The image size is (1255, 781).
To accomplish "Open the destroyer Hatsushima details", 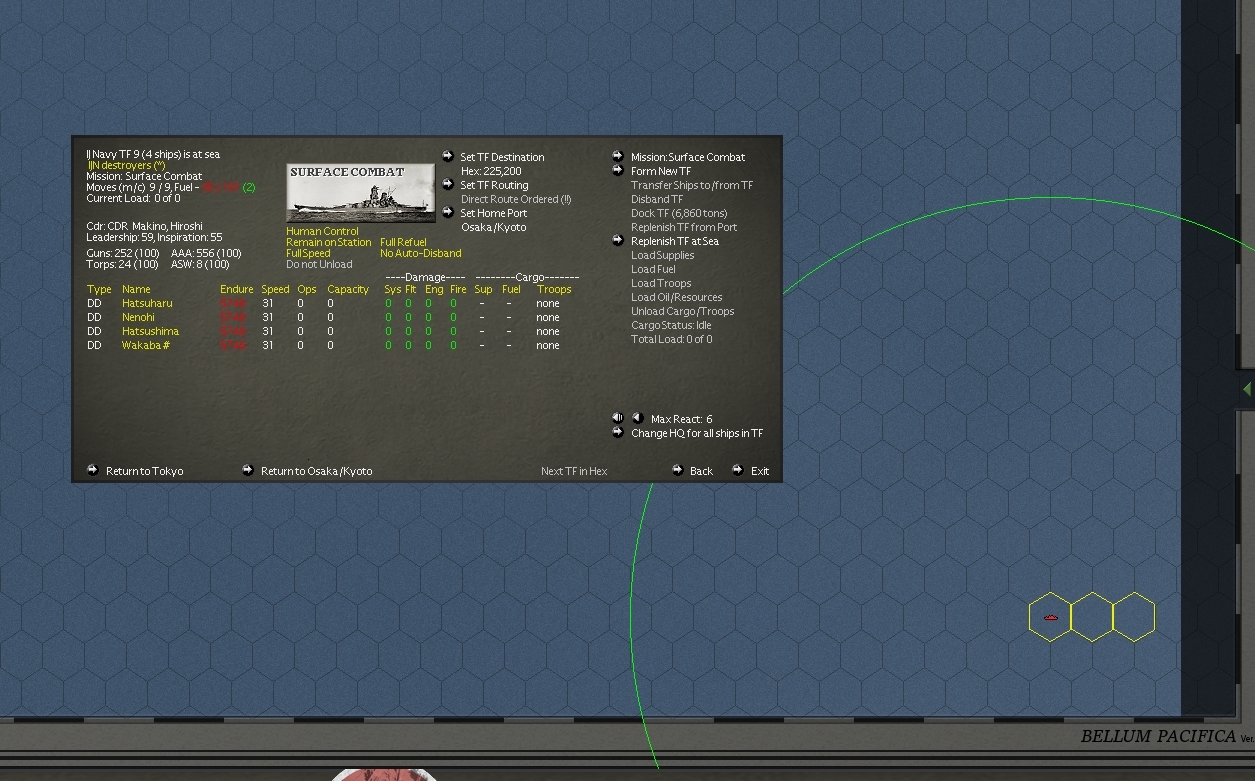I will [150, 331].
